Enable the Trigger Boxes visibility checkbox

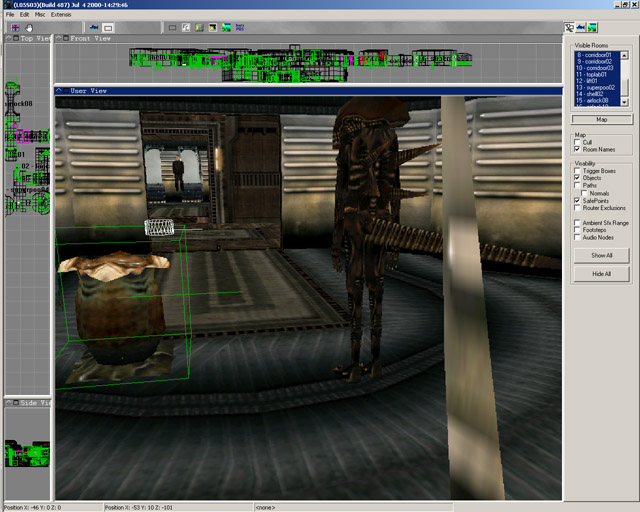[x=577, y=171]
